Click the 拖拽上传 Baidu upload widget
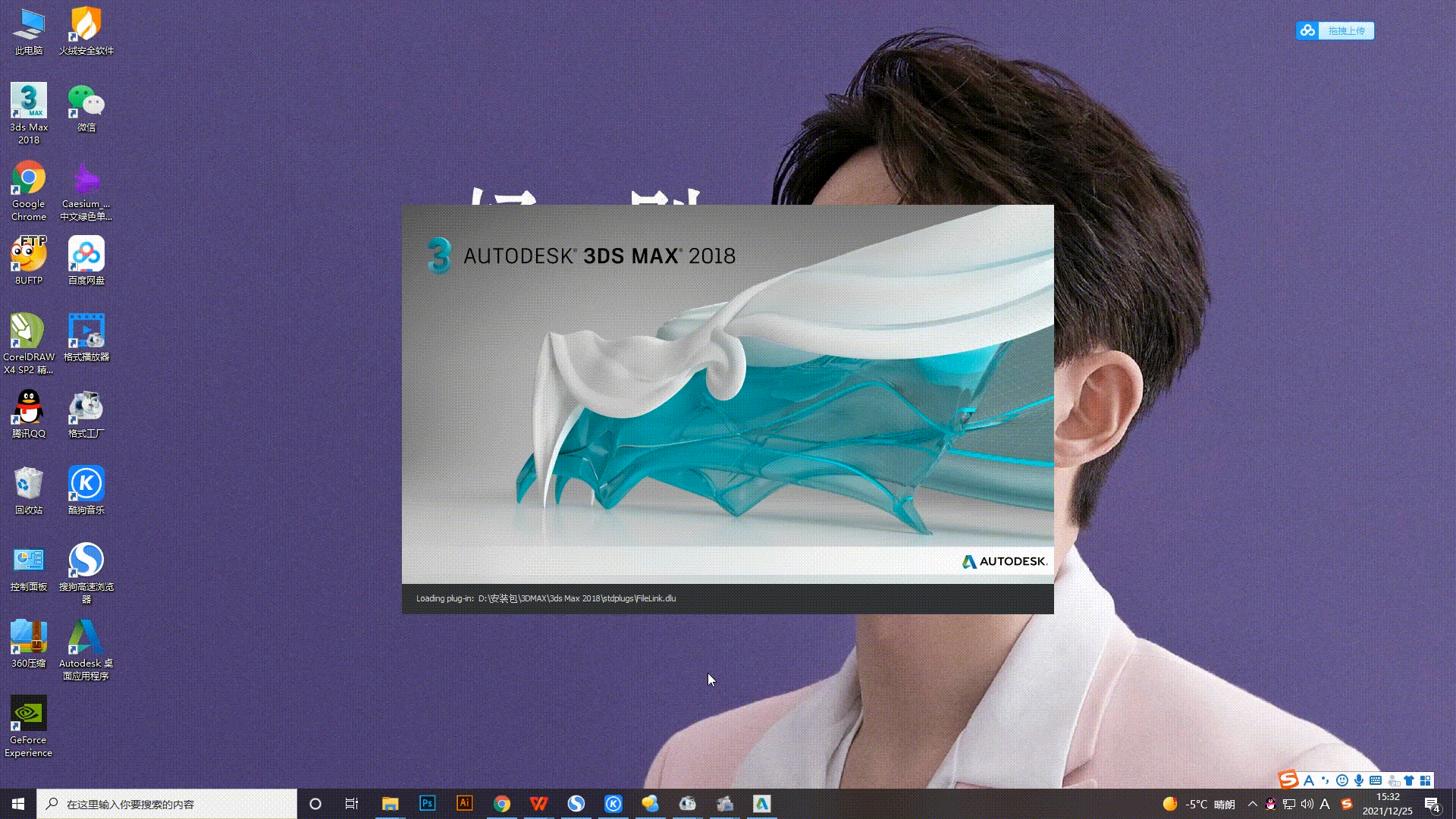 pyautogui.click(x=1335, y=30)
